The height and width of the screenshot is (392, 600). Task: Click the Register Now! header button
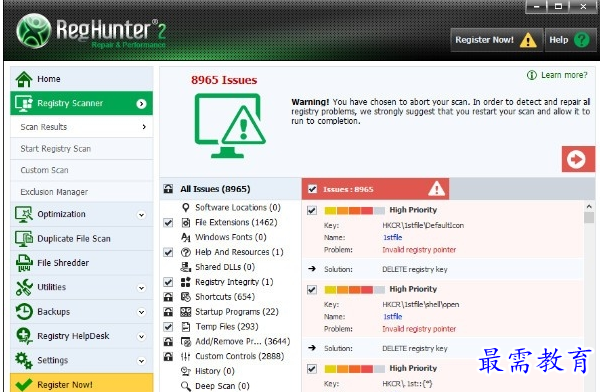(x=497, y=40)
